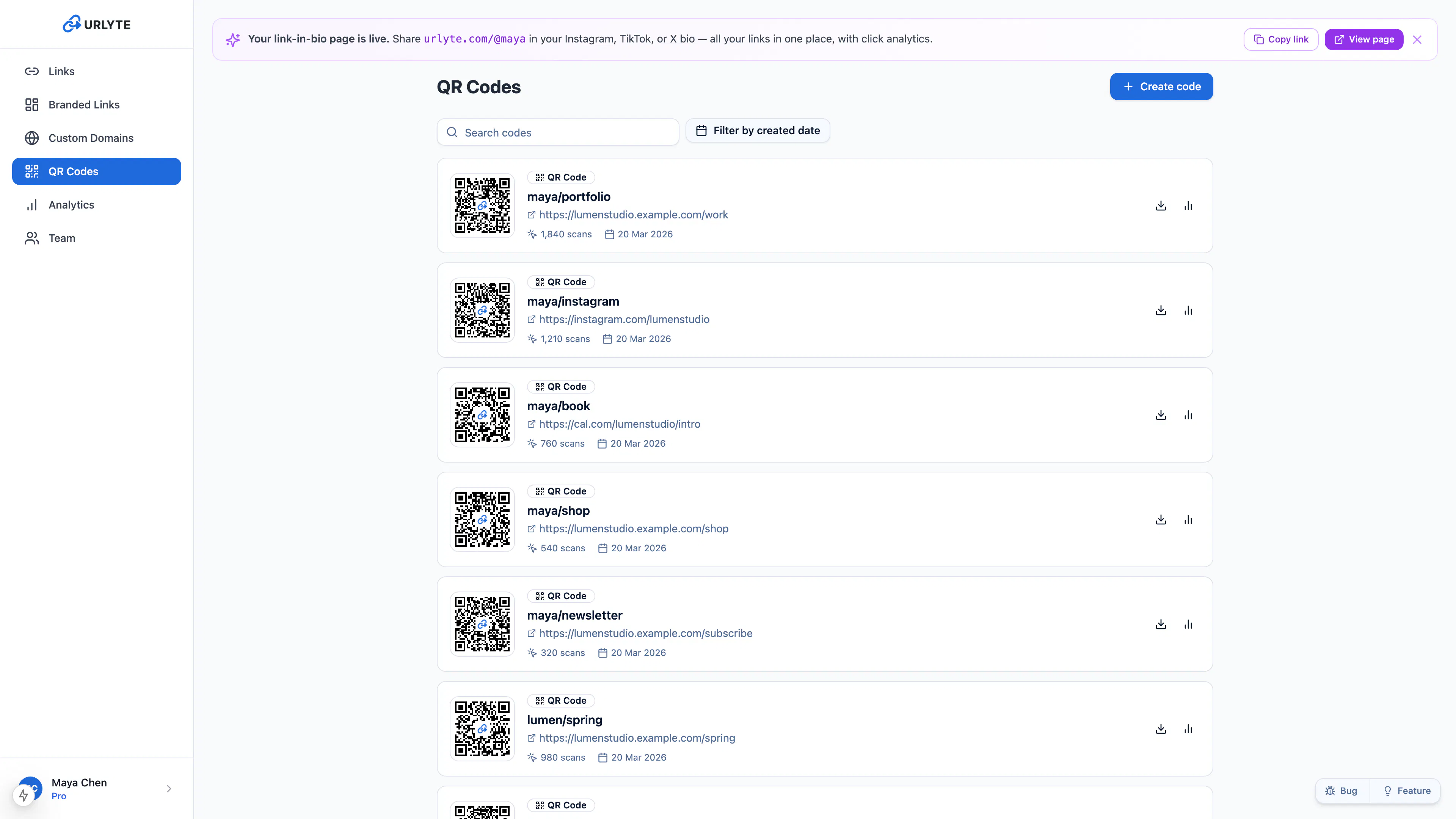Select the maya/portfolio title

click(x=569, y=197)
